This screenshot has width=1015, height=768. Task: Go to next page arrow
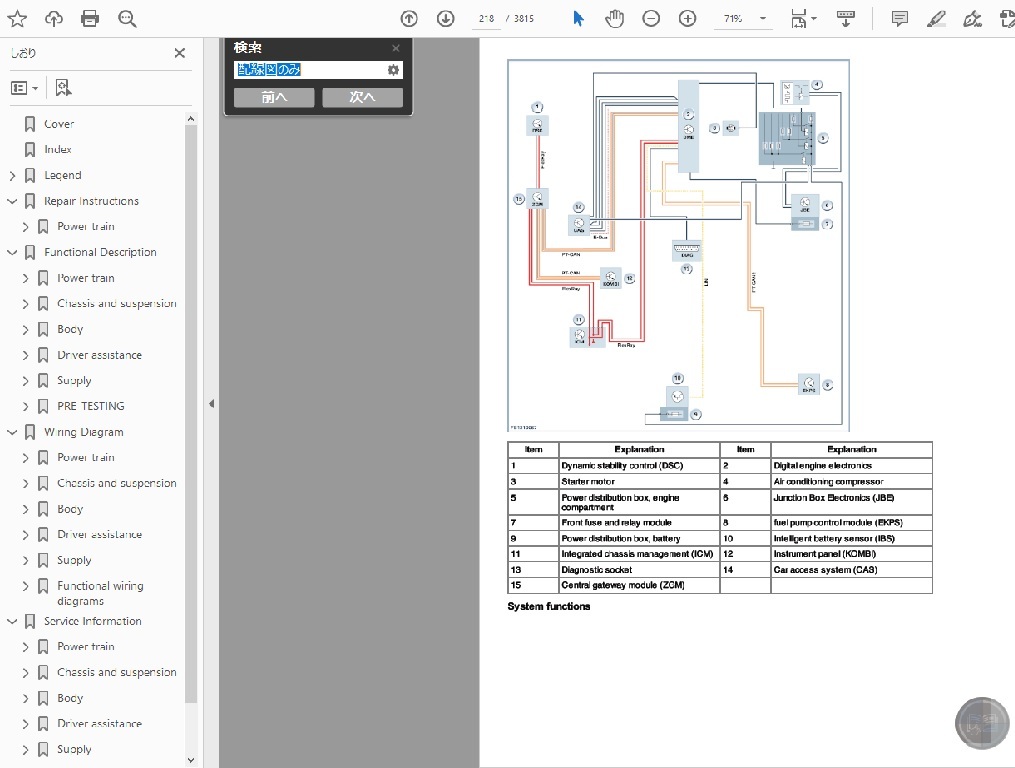pos(445,19)
